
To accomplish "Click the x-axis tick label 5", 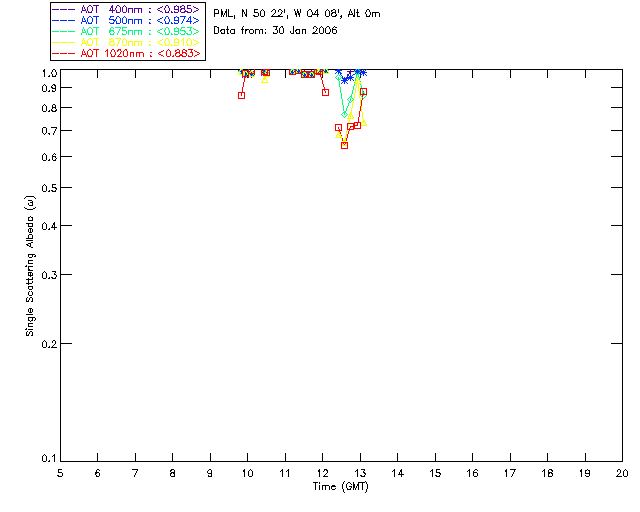I will [60, 473].
